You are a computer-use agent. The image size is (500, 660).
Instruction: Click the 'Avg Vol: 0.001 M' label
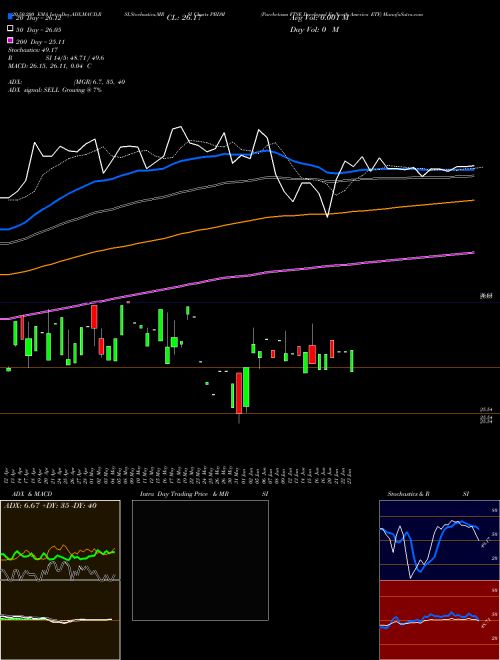click(x=319, y=18)
